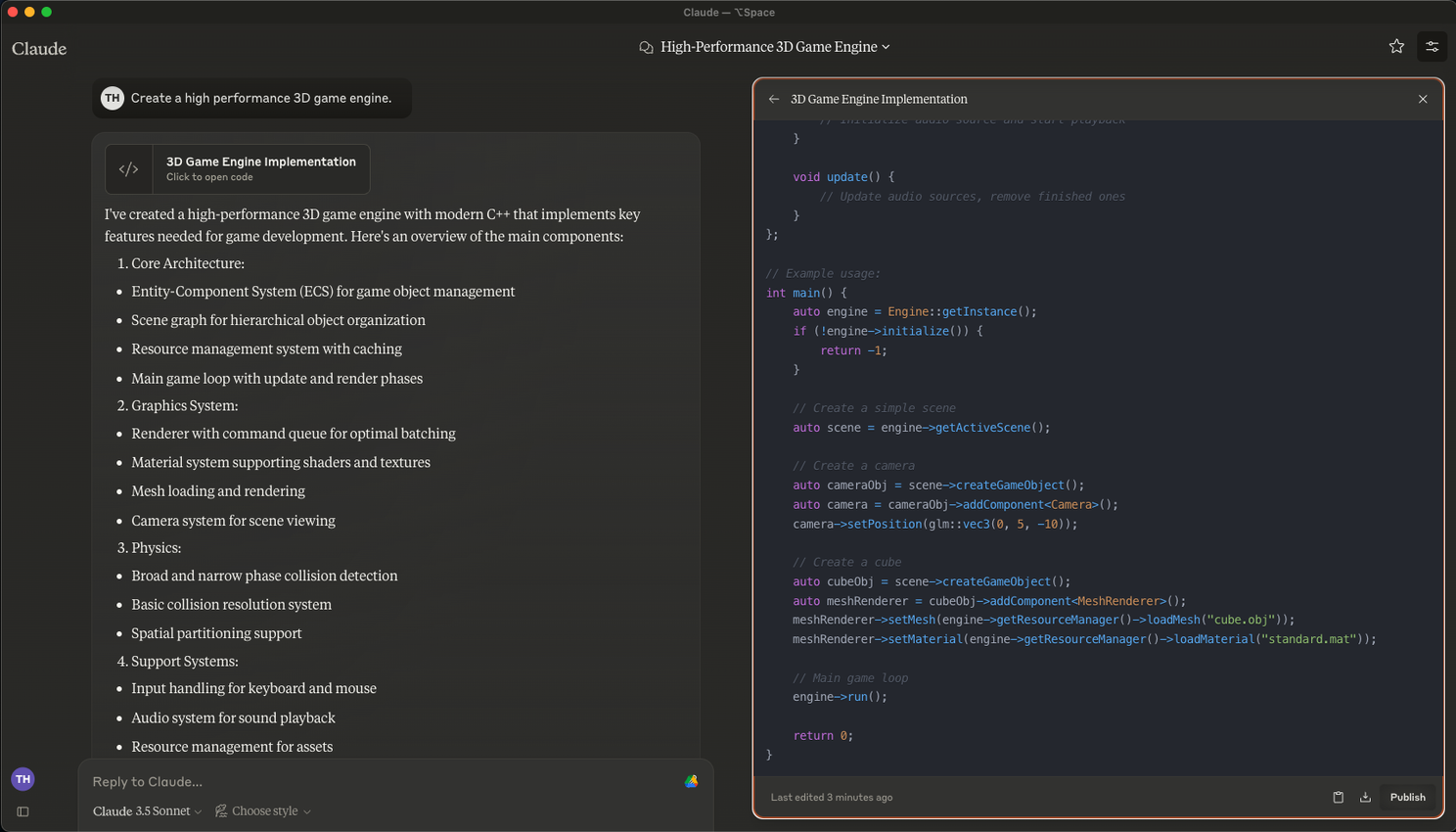Open the "Click to open code" artifact card

coord(260,169)
